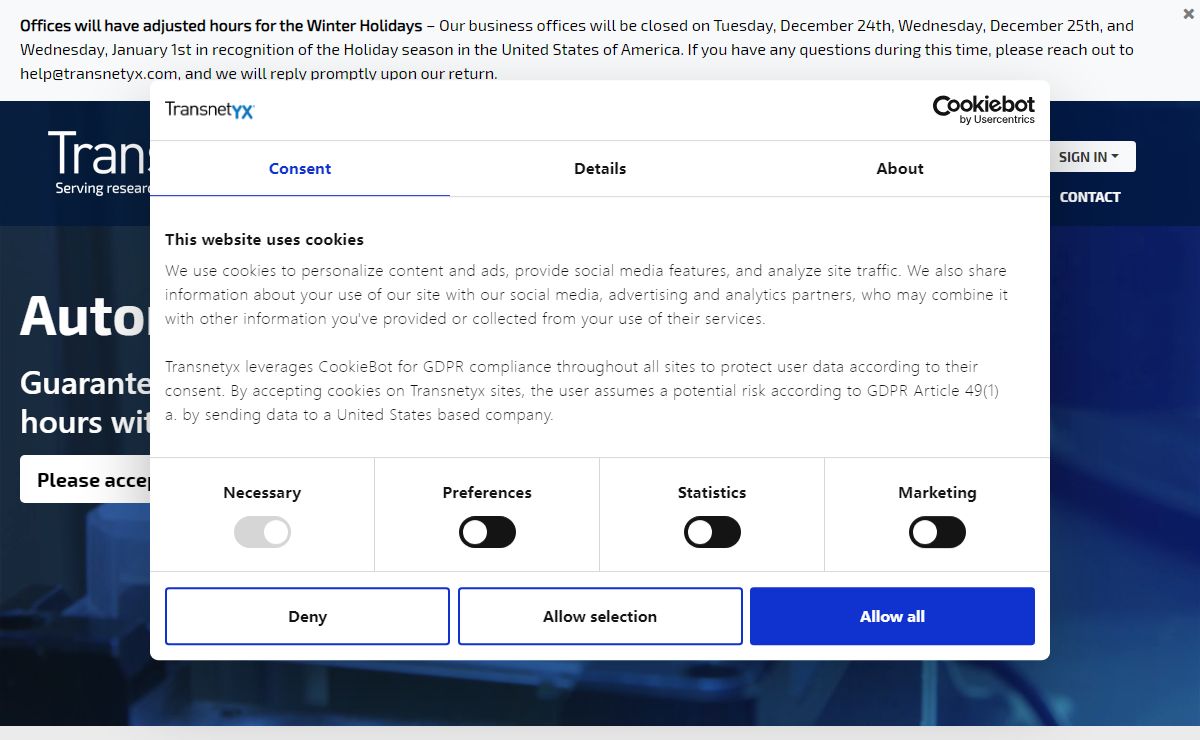
Task: Enable the Statistics cookies switch
Action: click(x=712, y=532)
